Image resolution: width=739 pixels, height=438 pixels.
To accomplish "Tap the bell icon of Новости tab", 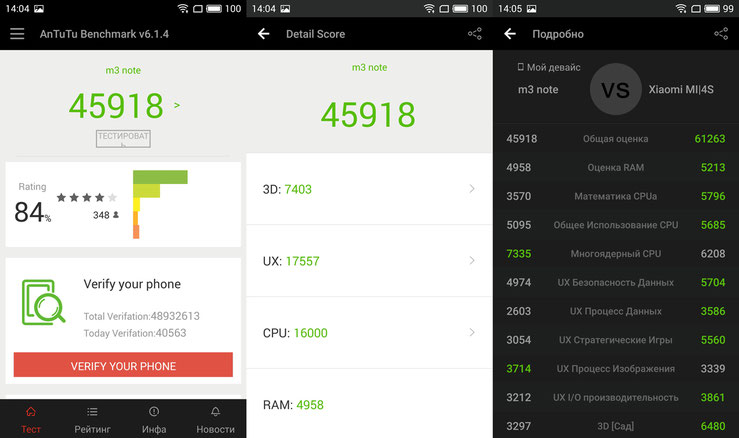I will (x=215, y=412).
